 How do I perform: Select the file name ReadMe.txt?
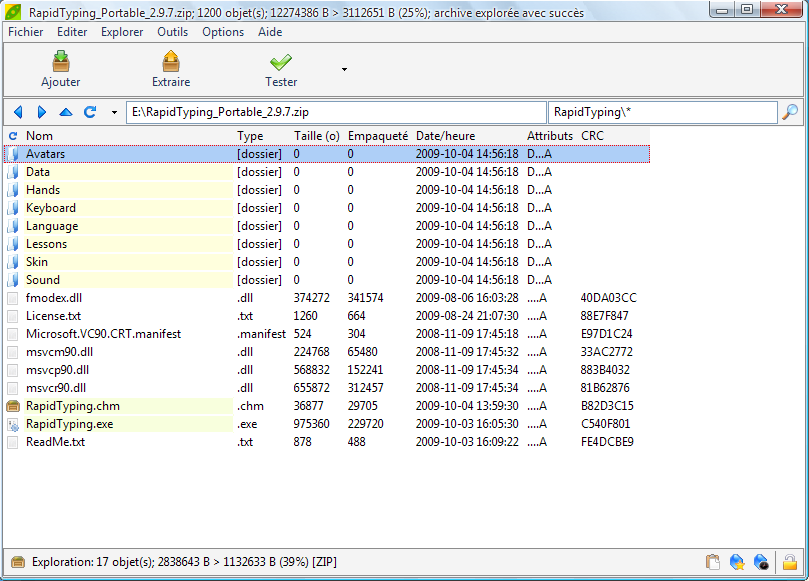[x=55, y=442]
